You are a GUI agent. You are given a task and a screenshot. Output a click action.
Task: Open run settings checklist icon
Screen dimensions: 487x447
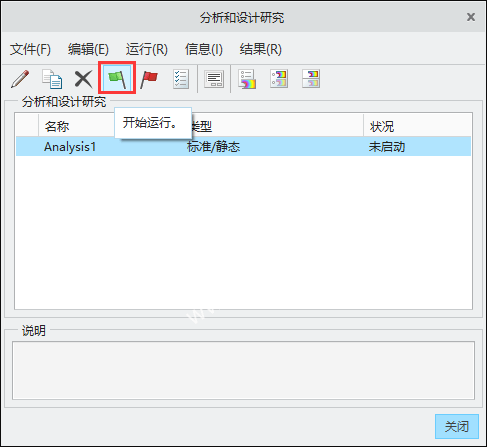181,79
